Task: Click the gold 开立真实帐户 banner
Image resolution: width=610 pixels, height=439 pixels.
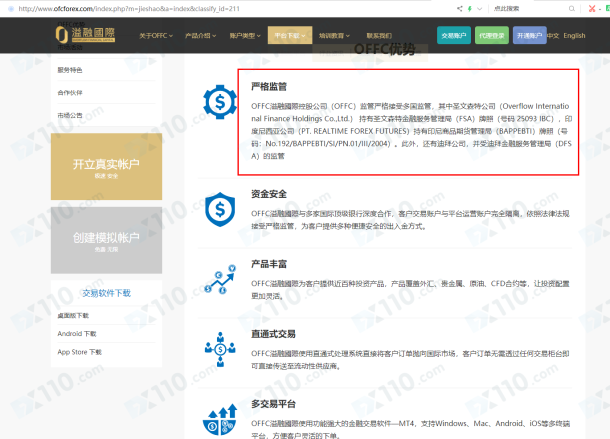Action: point(106,166)
